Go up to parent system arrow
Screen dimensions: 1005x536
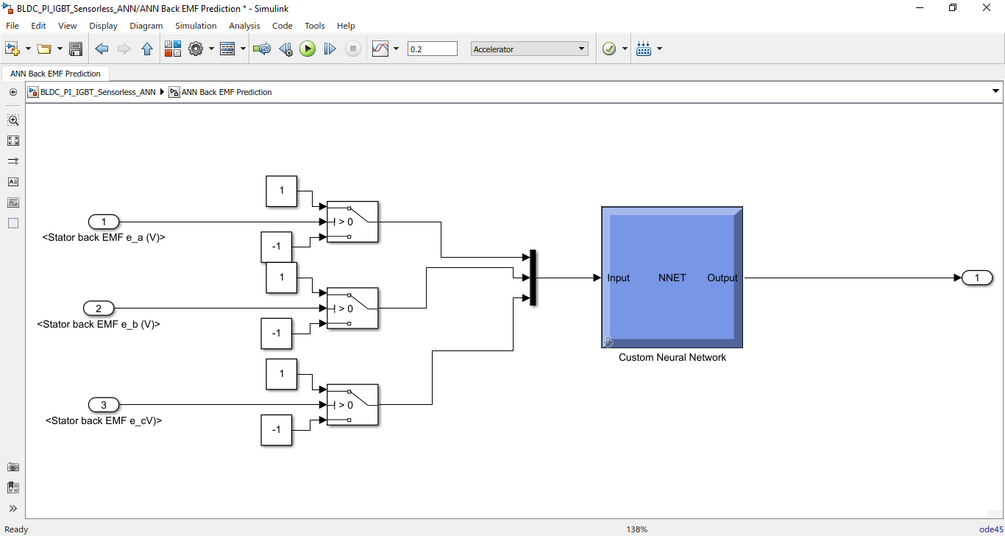(x=147, y=49)
